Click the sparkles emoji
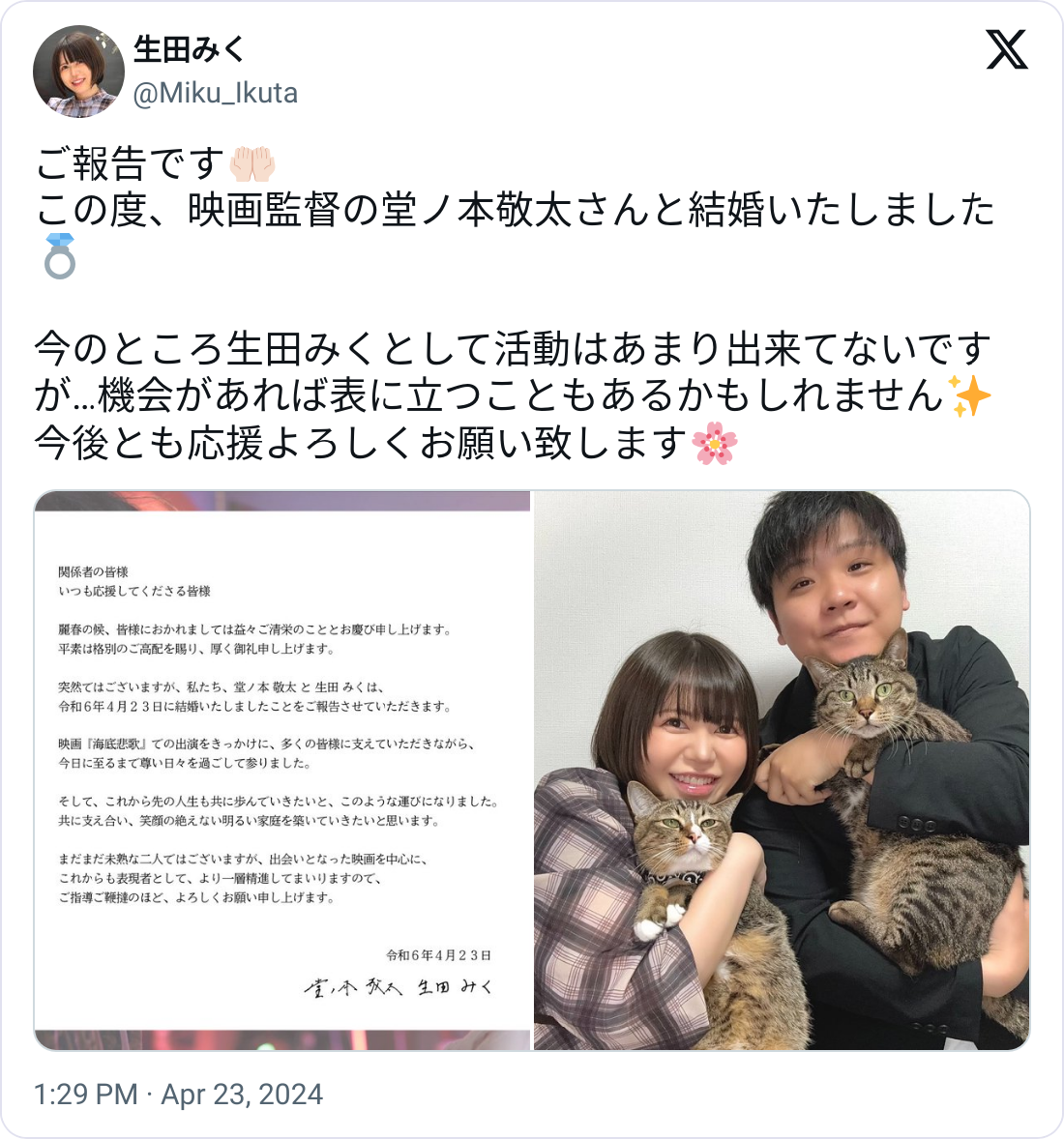This screenshot has width=1064, height=1139. click(x=971, y=395)
